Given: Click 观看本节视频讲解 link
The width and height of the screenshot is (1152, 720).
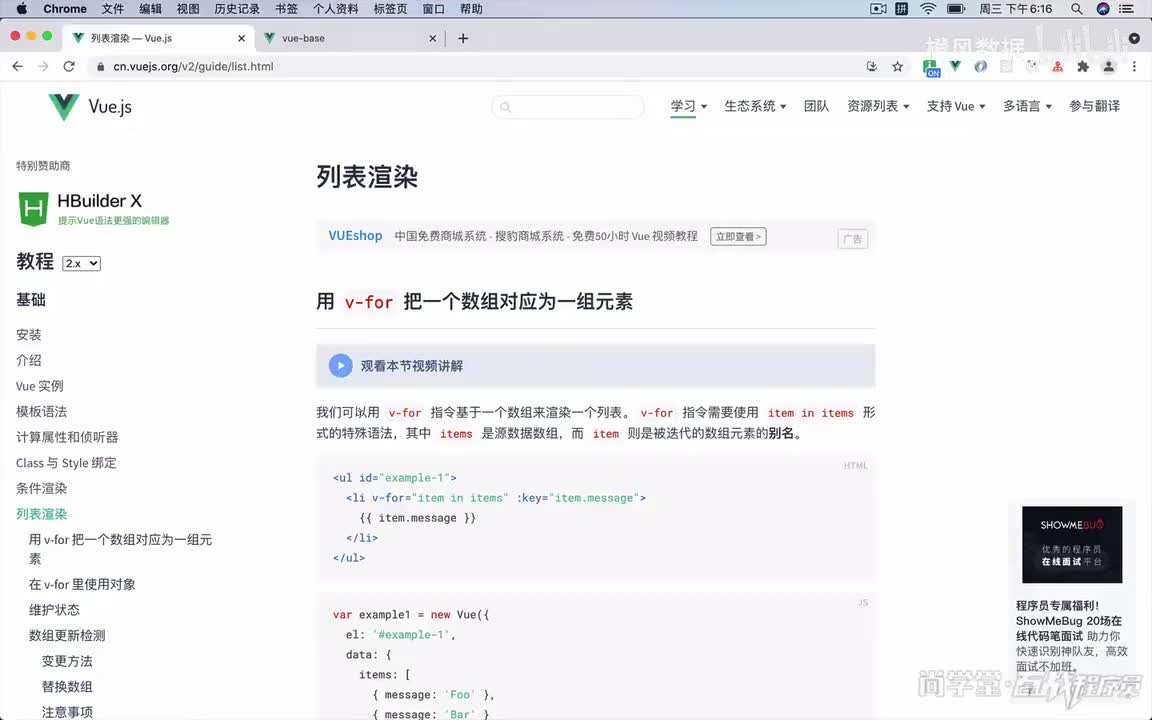Looking at the screenshot, I should pos(411,366).
